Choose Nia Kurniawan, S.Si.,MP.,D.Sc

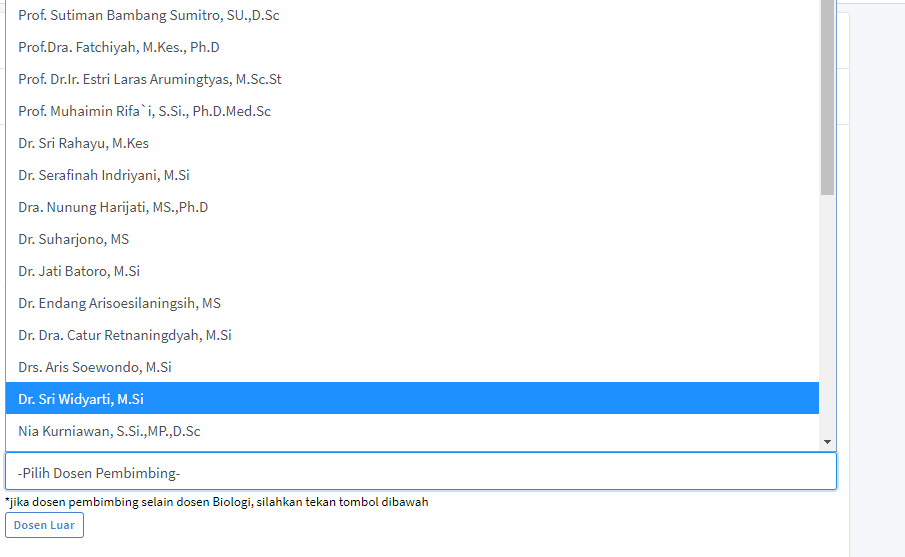coord(109,431)
